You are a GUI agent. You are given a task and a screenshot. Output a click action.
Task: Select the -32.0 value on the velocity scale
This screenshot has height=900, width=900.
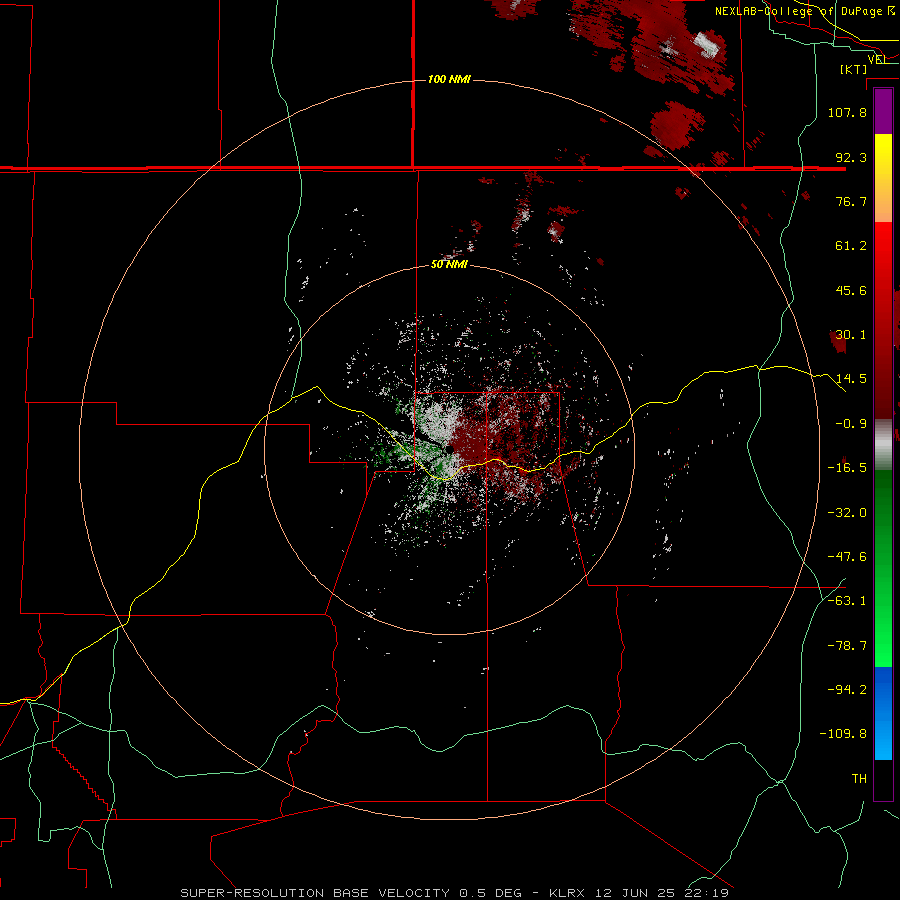click(x=847, y=513)
